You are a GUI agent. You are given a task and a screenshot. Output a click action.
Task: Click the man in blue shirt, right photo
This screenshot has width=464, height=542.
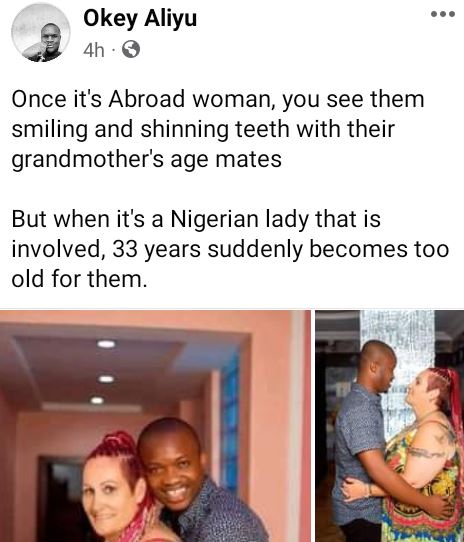point(363,439)
